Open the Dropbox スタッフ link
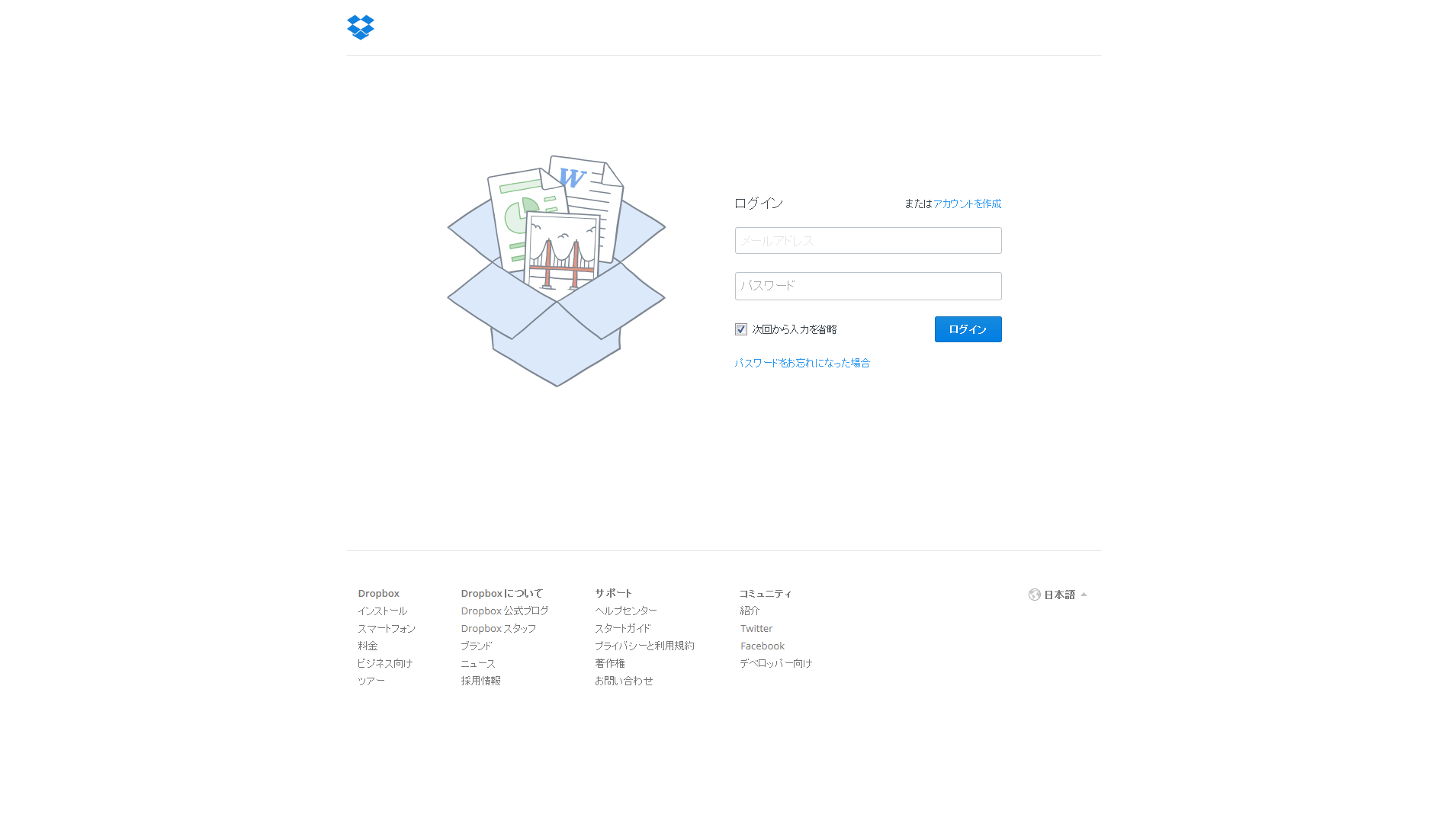 pyautogui.click(x=499, y=629)
